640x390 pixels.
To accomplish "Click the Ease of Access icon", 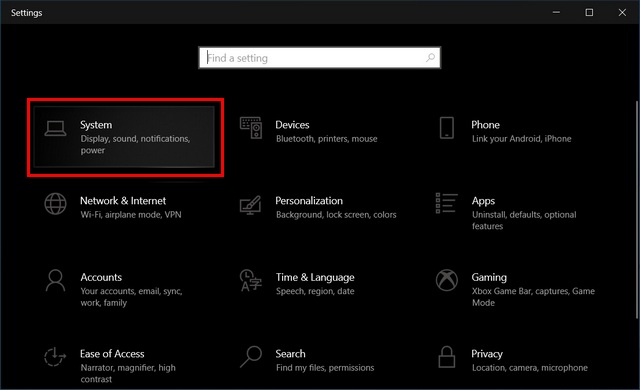I will [x=55, y=357].
